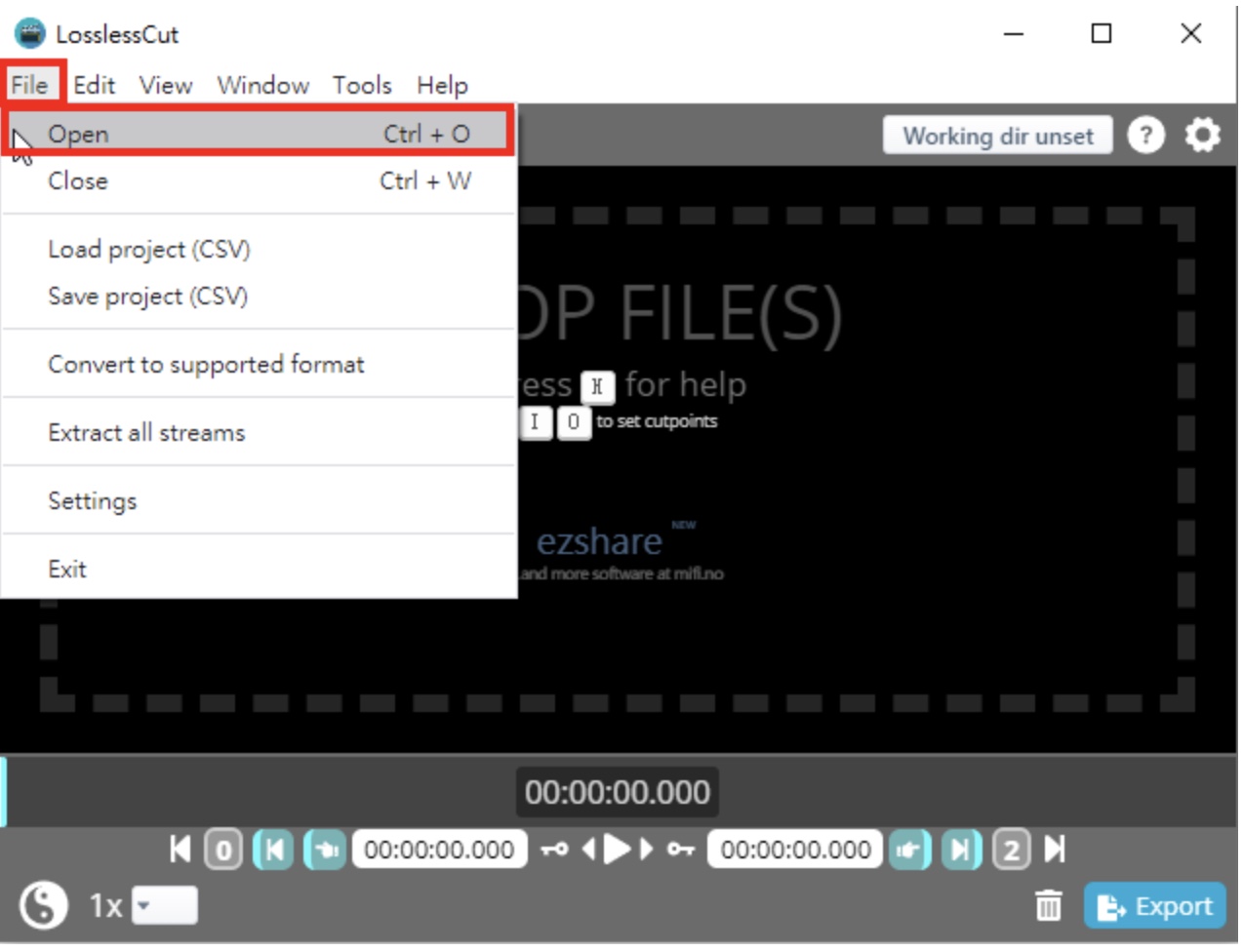1243x952 pixels.
Task: Click the cut end time field
Action: [x=795, y=850]
